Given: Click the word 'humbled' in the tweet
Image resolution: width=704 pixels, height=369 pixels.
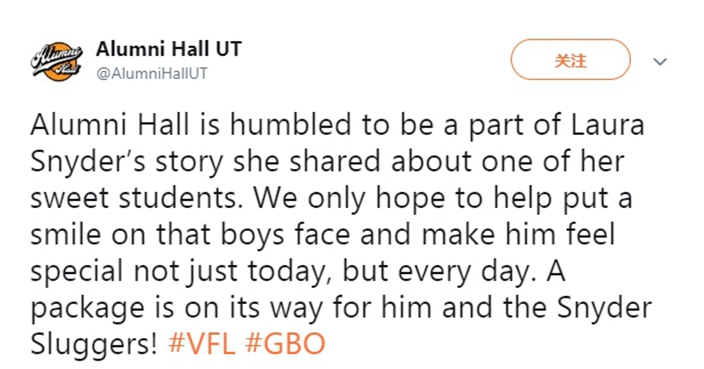Looking at the screenshot, I should tap(290, 125).
